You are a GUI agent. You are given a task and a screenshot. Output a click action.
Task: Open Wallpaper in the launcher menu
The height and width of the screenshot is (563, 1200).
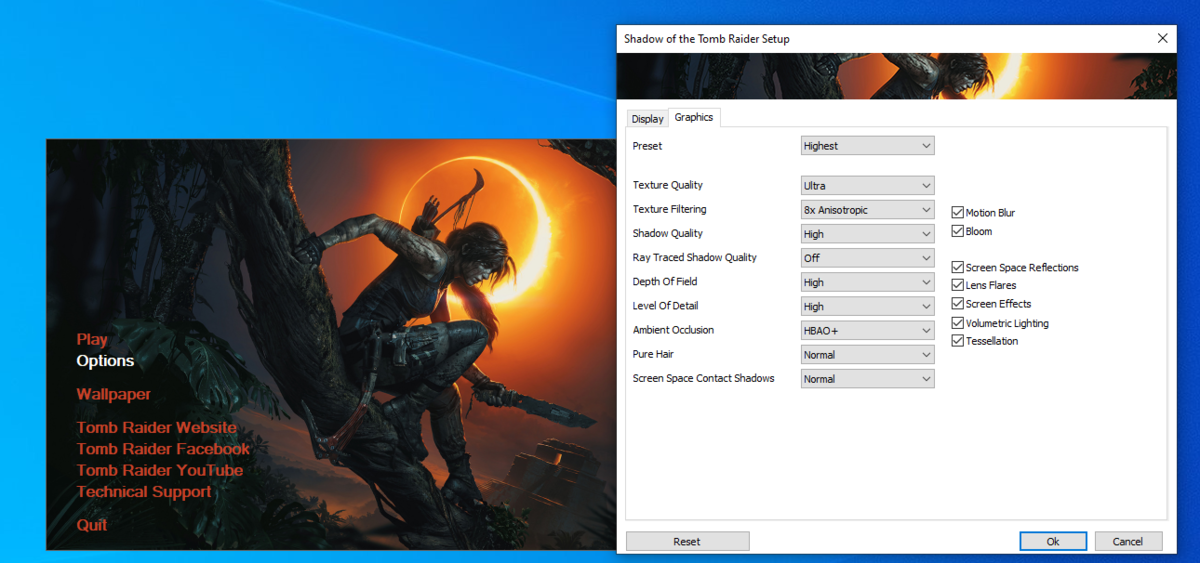click(114, 394)
